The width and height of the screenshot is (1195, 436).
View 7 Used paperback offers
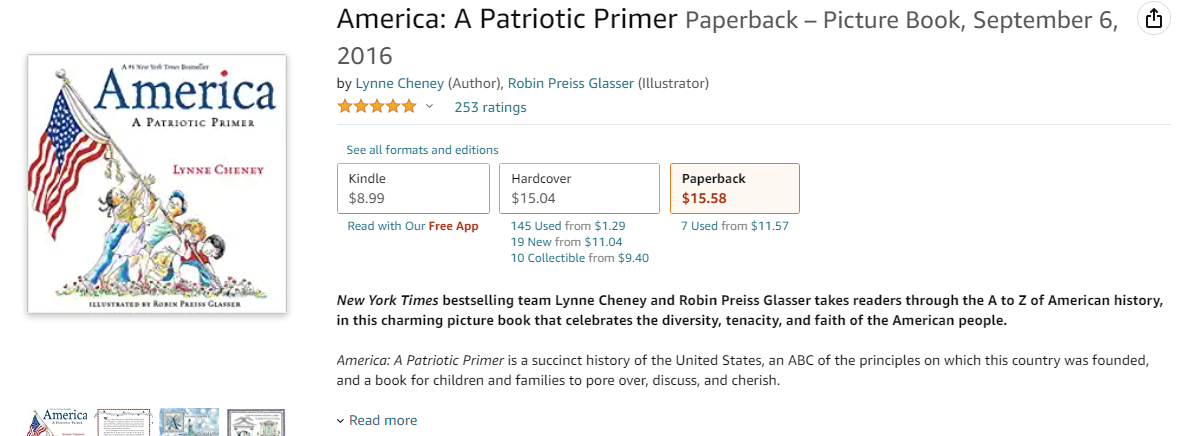tap(735, 226)
